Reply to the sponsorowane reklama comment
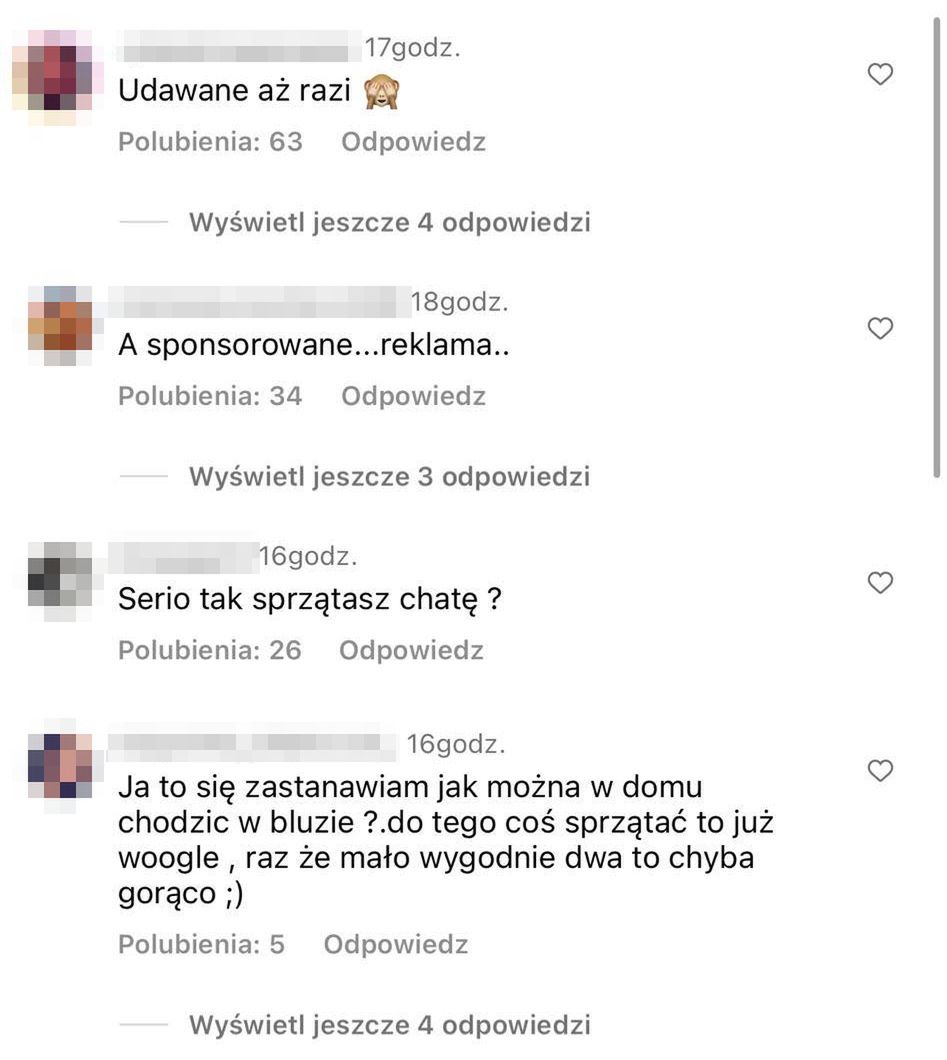Screen dimensions: 947x1060 pos(414,396)
